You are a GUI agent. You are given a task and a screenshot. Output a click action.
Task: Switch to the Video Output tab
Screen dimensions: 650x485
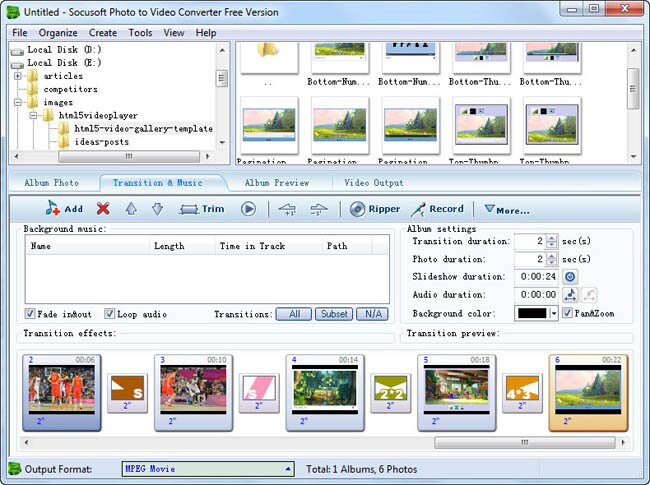tap(374, 183)
